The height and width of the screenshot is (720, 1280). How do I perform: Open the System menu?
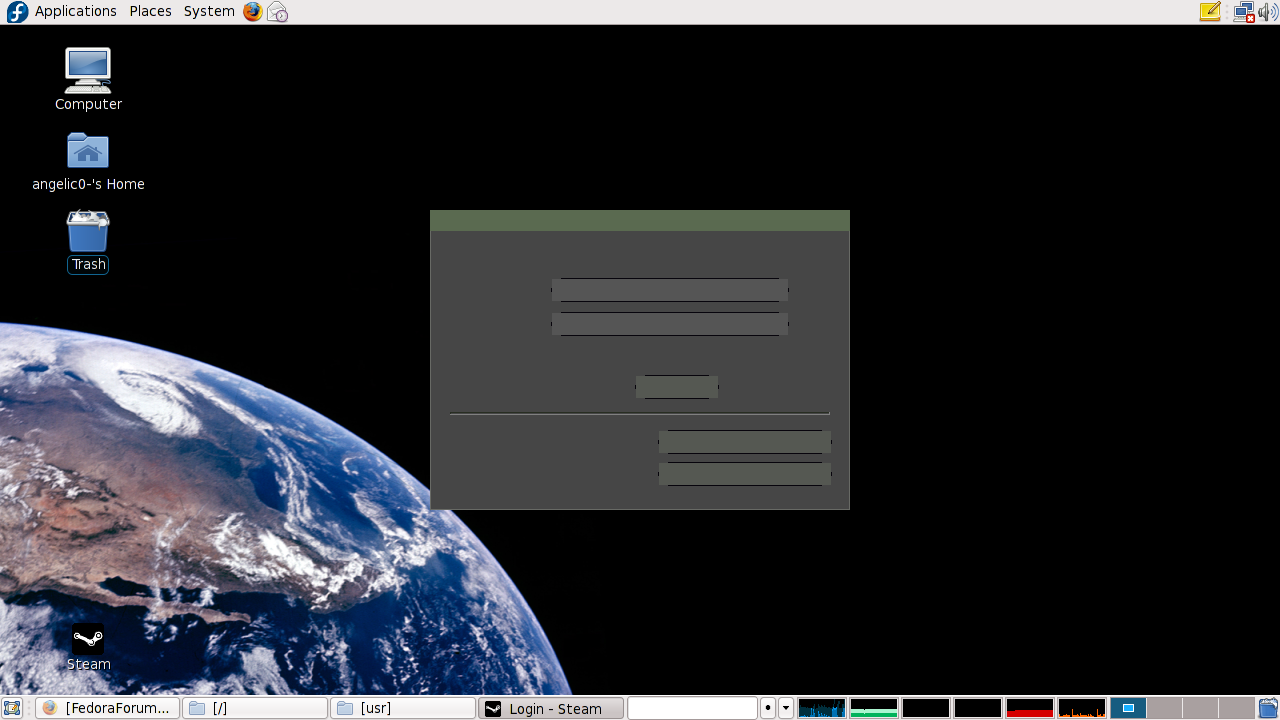[209, 11]
